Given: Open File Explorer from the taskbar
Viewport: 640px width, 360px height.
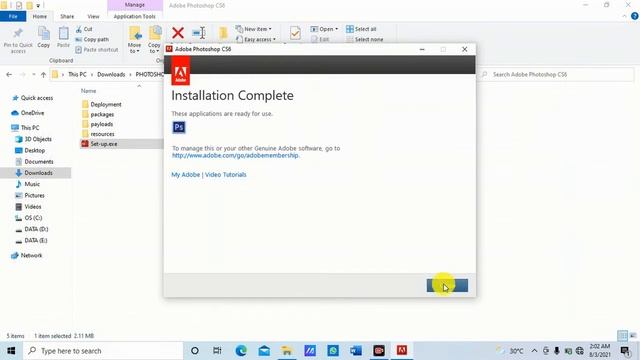Looking at the screenshot, I should tap(287, 351).
